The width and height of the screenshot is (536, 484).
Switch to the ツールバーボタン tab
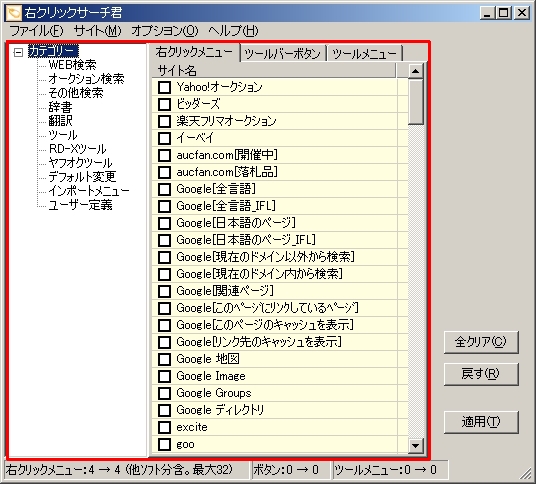(x=283, y=54)
